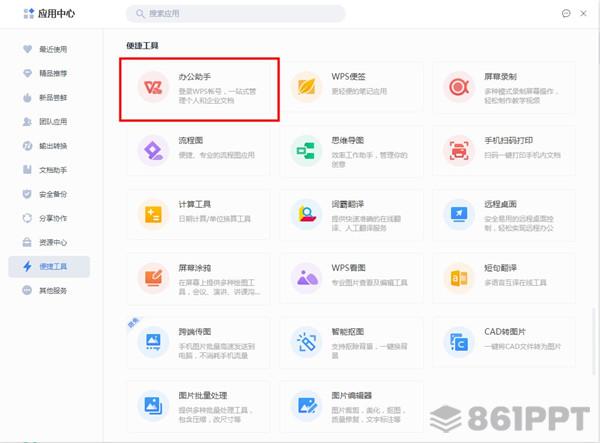Open the 手机扫码打印 scan print icon
This screenshot has width=600, height=443.
pyautogui.click(x=459, y=150)
